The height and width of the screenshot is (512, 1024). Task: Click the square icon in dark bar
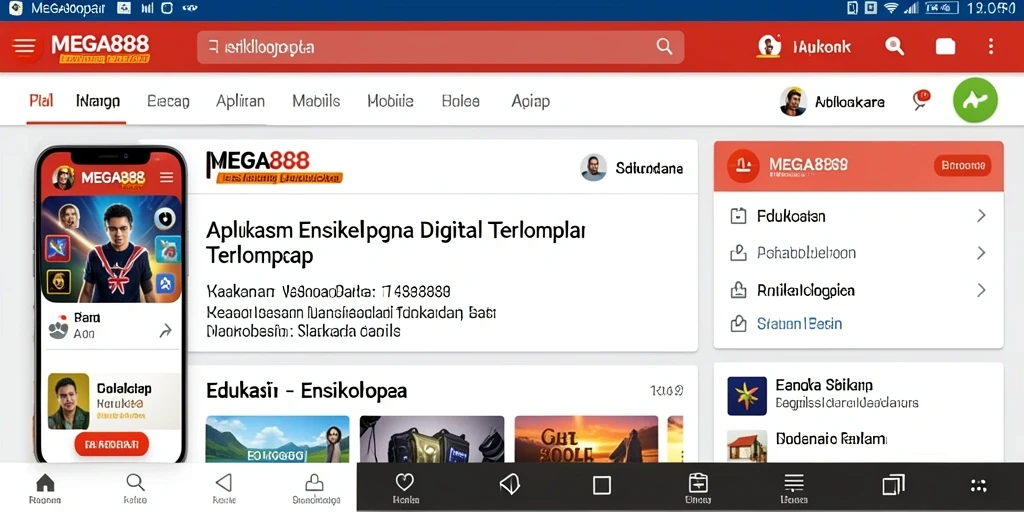click(601, 485)
